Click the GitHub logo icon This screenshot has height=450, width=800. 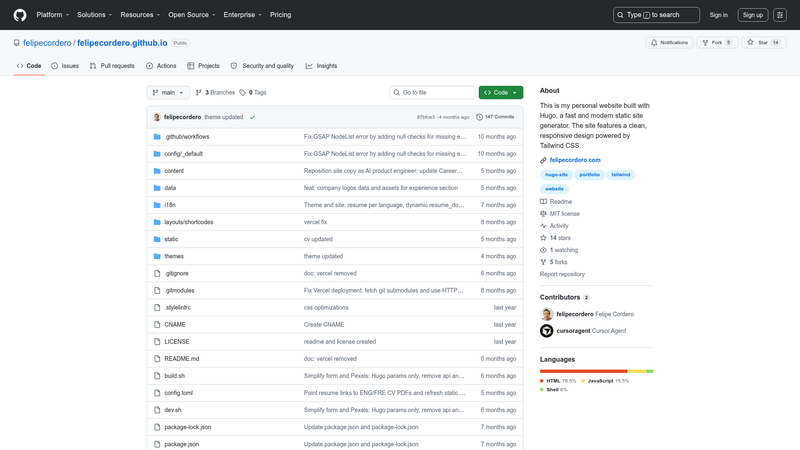click(20, 15)
